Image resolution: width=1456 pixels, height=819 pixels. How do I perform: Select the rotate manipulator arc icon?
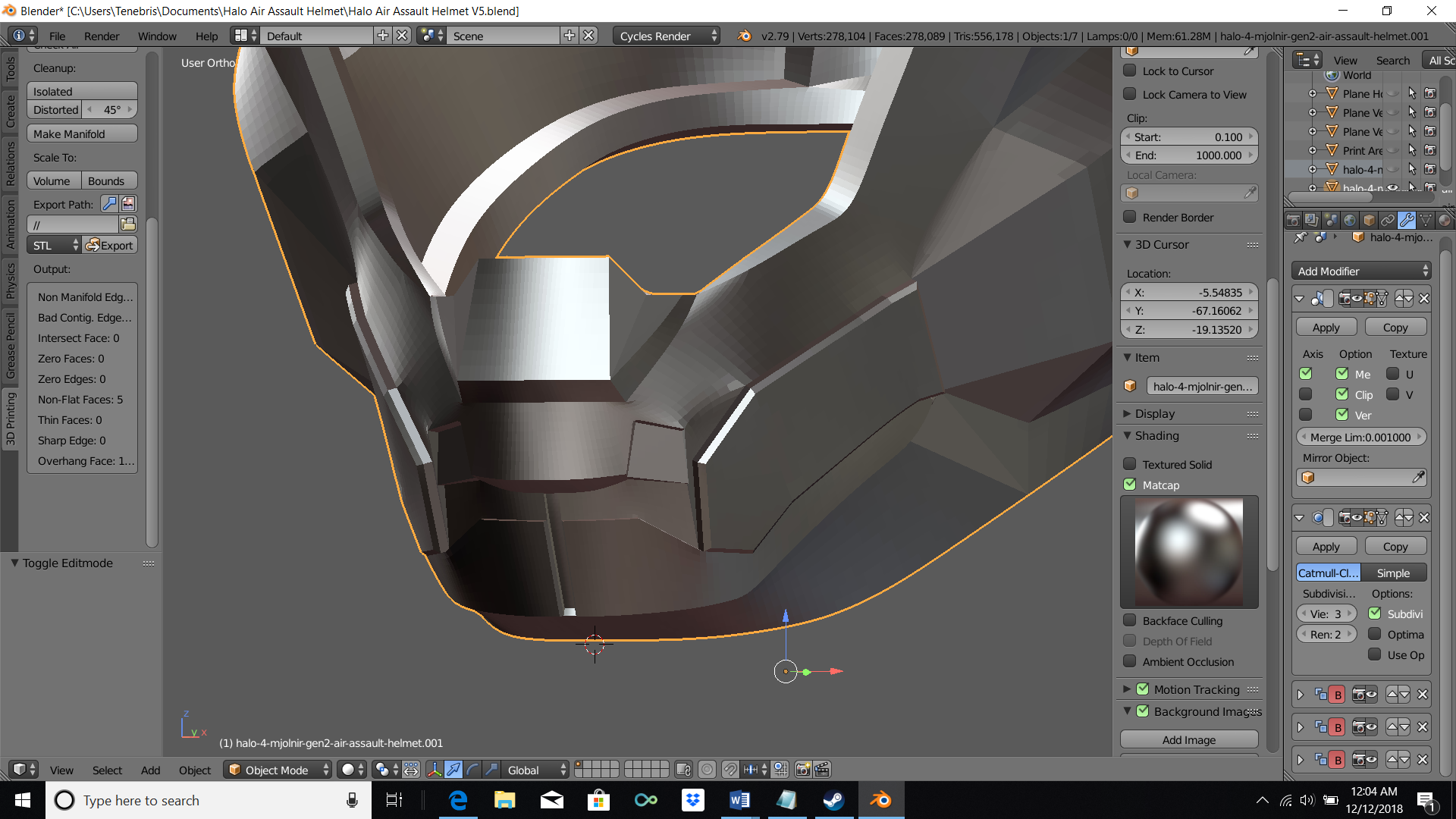pyautogui.click(x=472, y=770)
